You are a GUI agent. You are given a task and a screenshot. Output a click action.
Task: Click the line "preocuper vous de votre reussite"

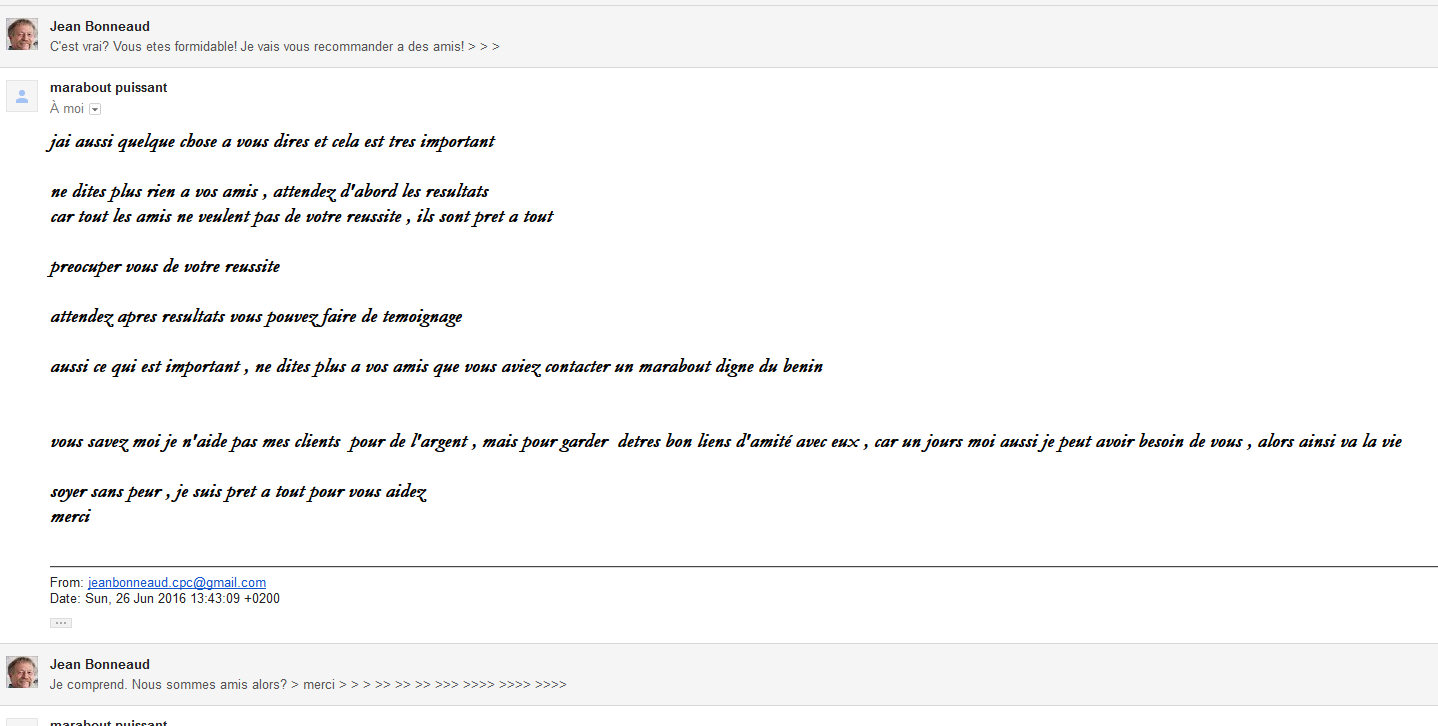pyautogui.click(x=165, y=267)
